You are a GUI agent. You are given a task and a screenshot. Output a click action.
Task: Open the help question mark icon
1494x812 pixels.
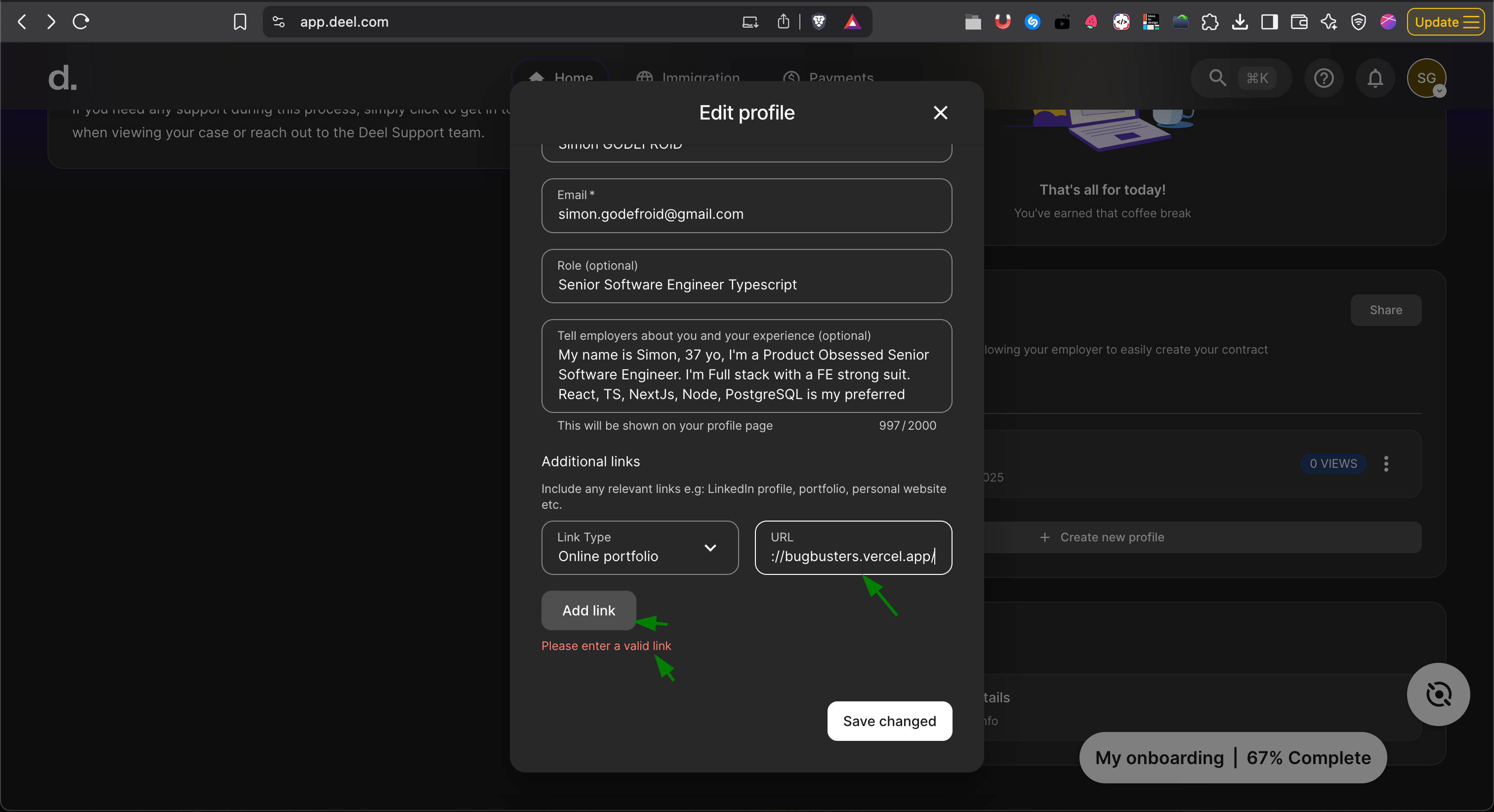pos(1324,78)
